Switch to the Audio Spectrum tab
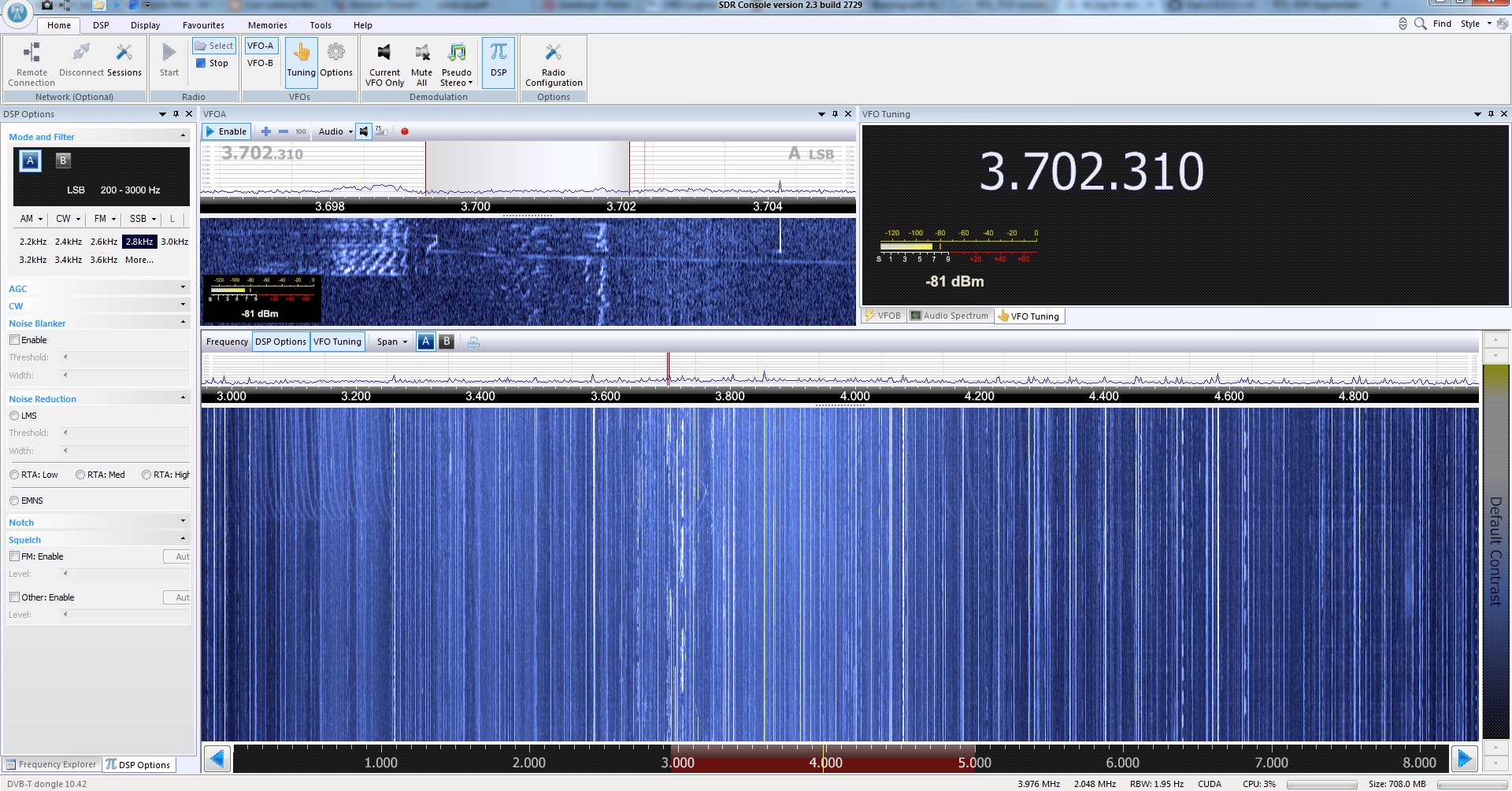 (x=949, y=316)
